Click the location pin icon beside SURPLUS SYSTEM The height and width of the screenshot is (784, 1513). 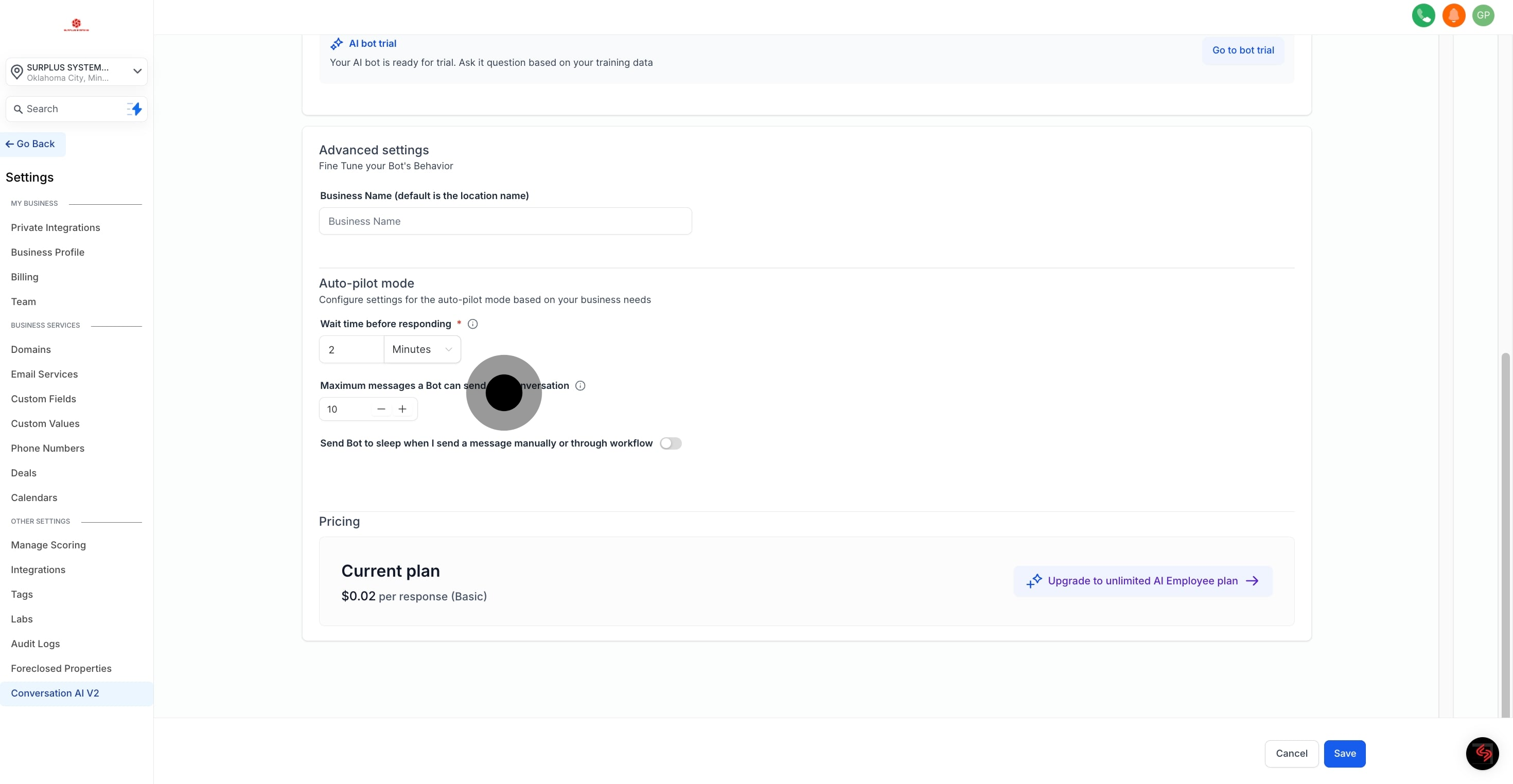click(16, 71)
